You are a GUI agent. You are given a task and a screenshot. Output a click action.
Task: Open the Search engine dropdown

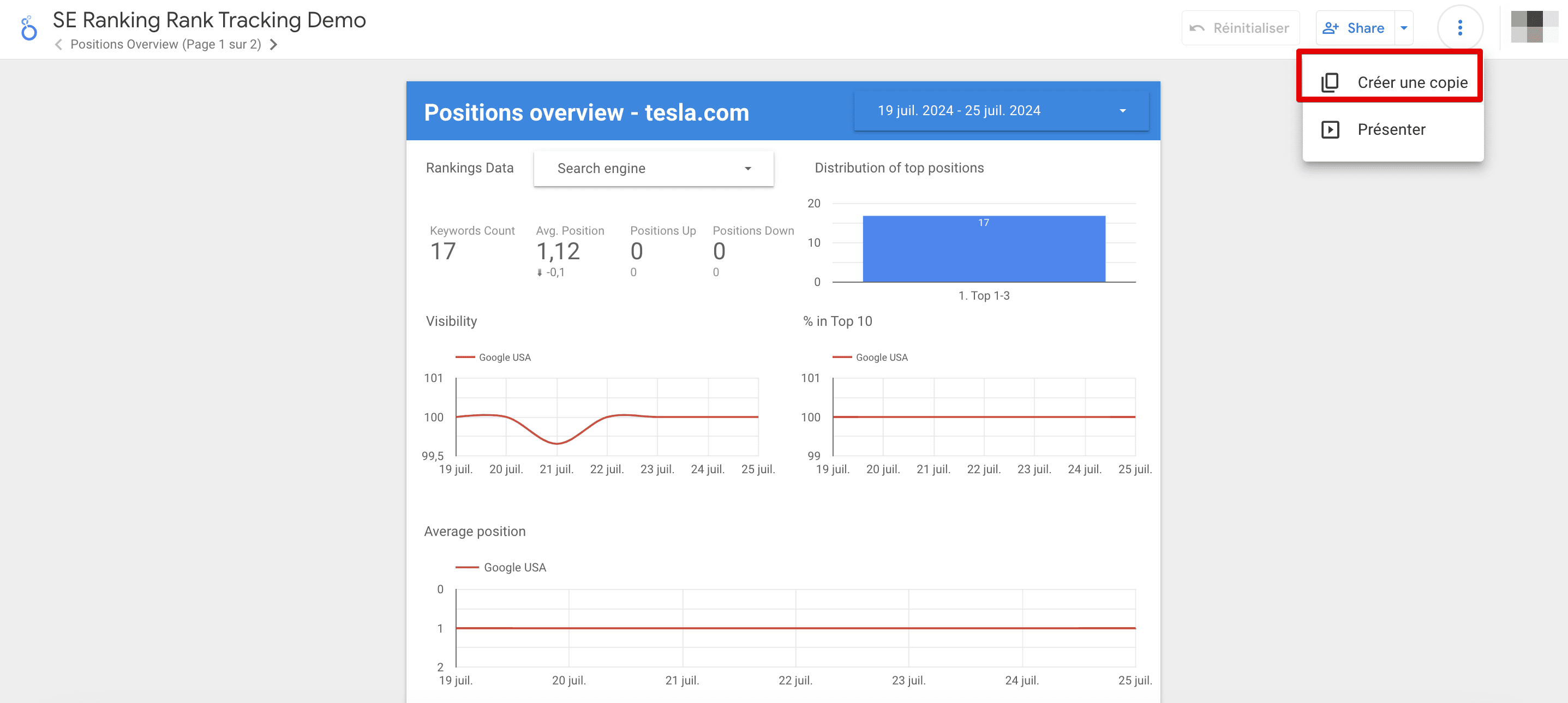[653, 168]
